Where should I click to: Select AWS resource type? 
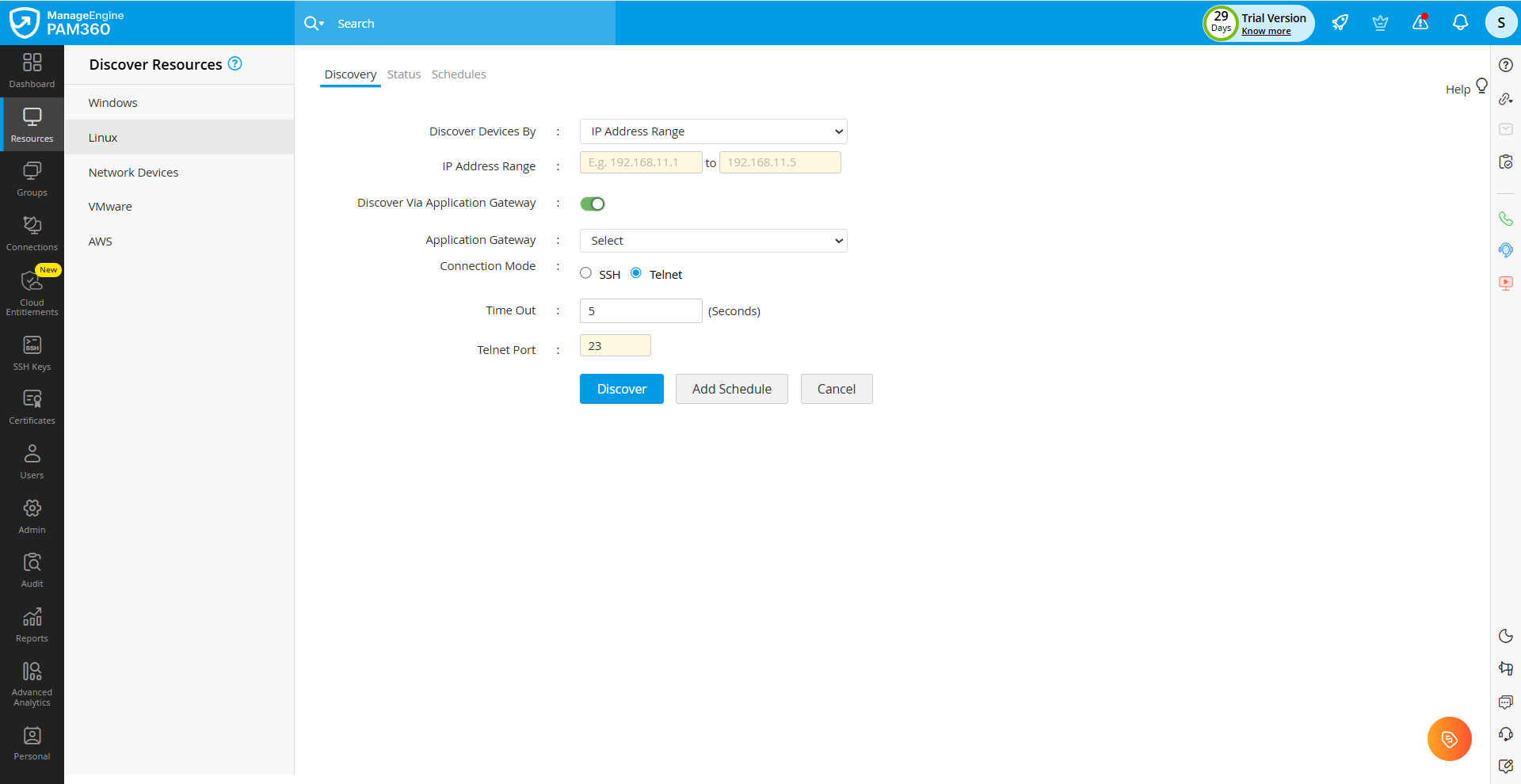[179, 242]
